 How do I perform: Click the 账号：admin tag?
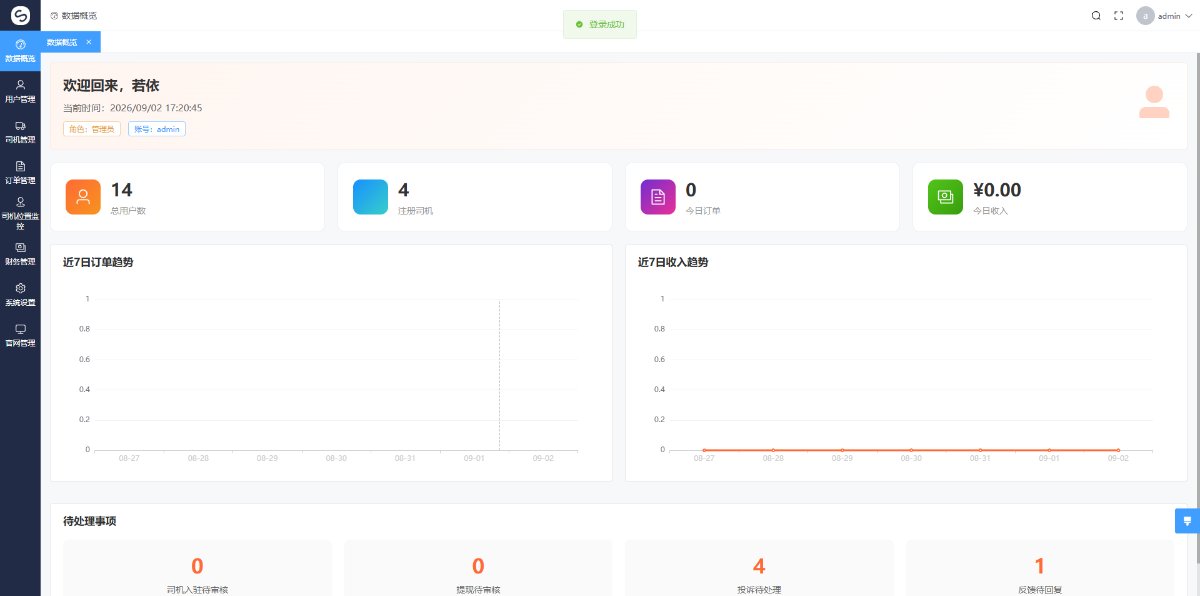157,129
